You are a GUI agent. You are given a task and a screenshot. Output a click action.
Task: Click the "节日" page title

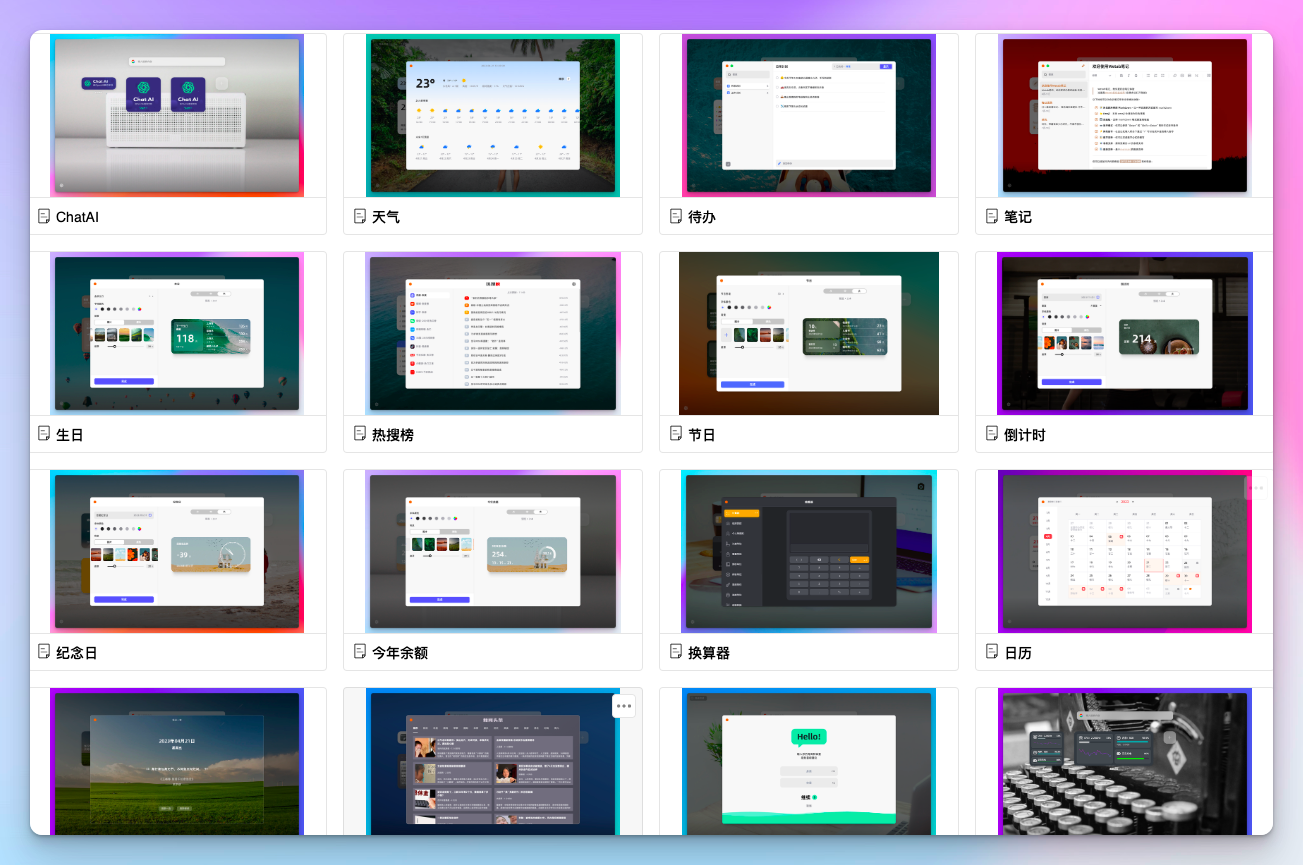(702, 435)
